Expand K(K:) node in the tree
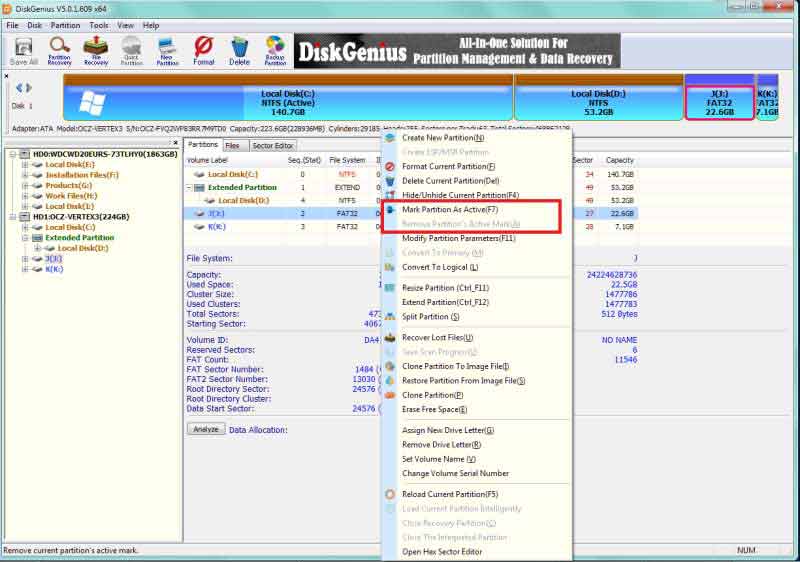Image resolution: width=800 pixels, height=562 pixels. [x=24, y=269]
